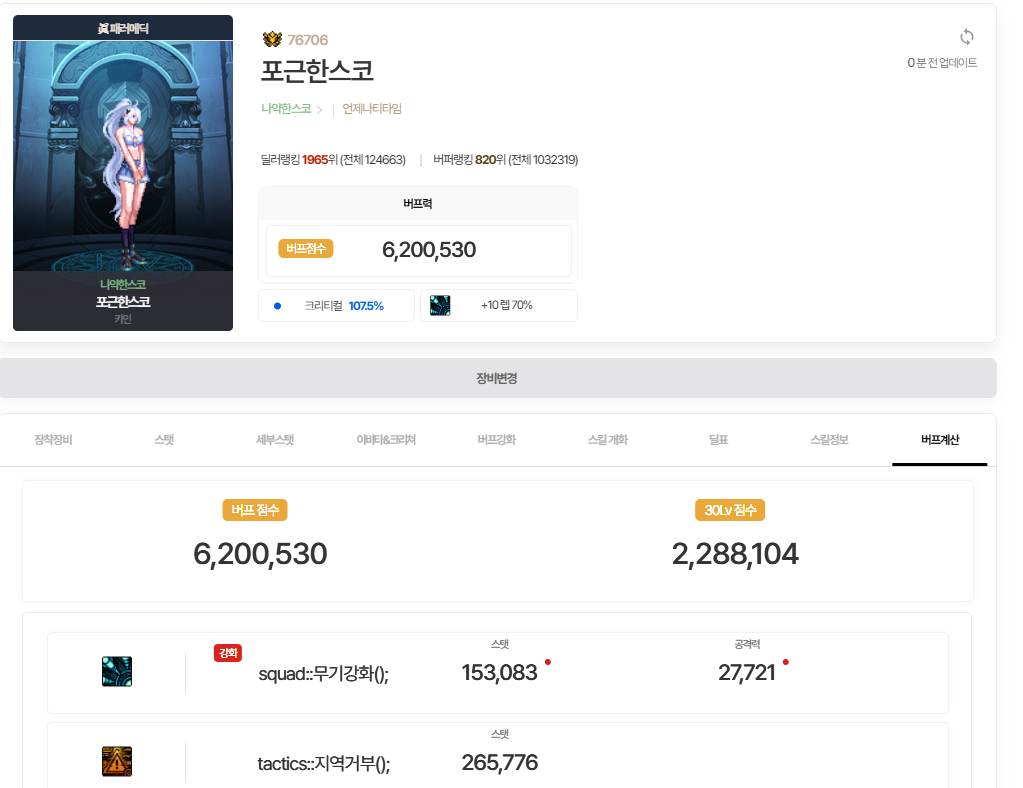Click the orange 버프 점수 badge

click(255, 510)
